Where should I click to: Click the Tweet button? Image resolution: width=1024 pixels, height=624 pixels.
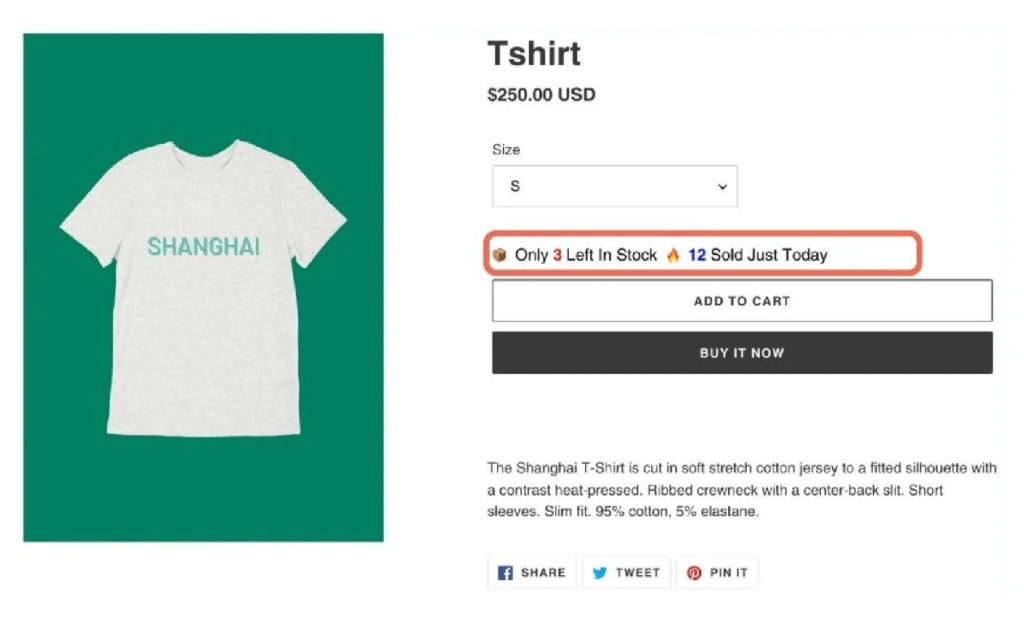pos(626,573)
